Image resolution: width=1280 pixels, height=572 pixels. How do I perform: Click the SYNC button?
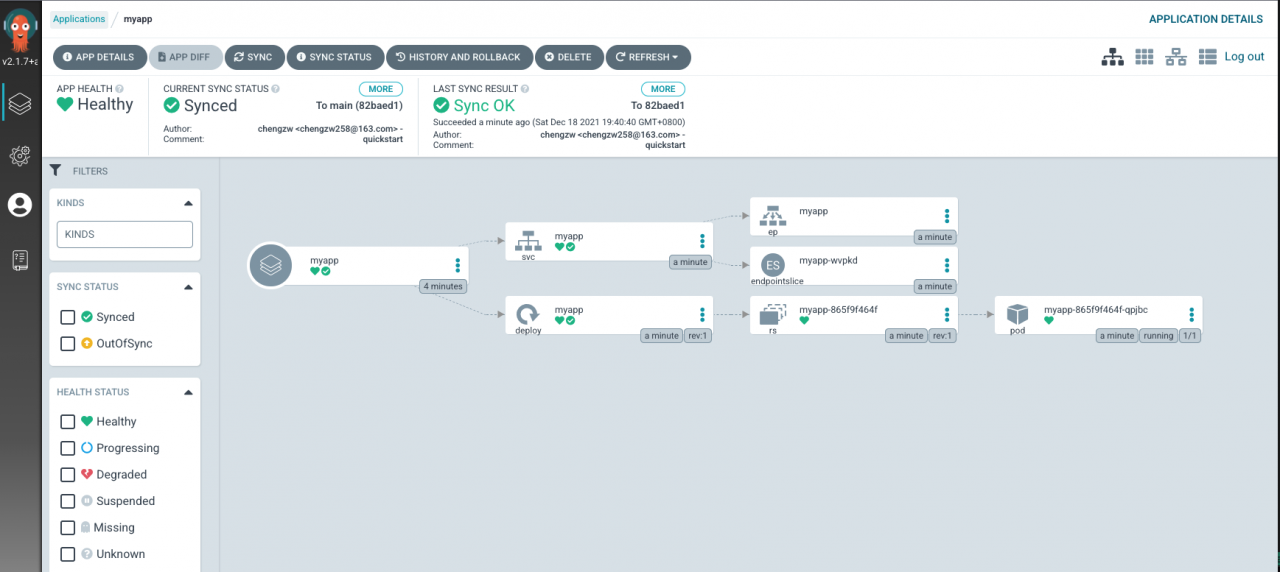click(254, 57)
